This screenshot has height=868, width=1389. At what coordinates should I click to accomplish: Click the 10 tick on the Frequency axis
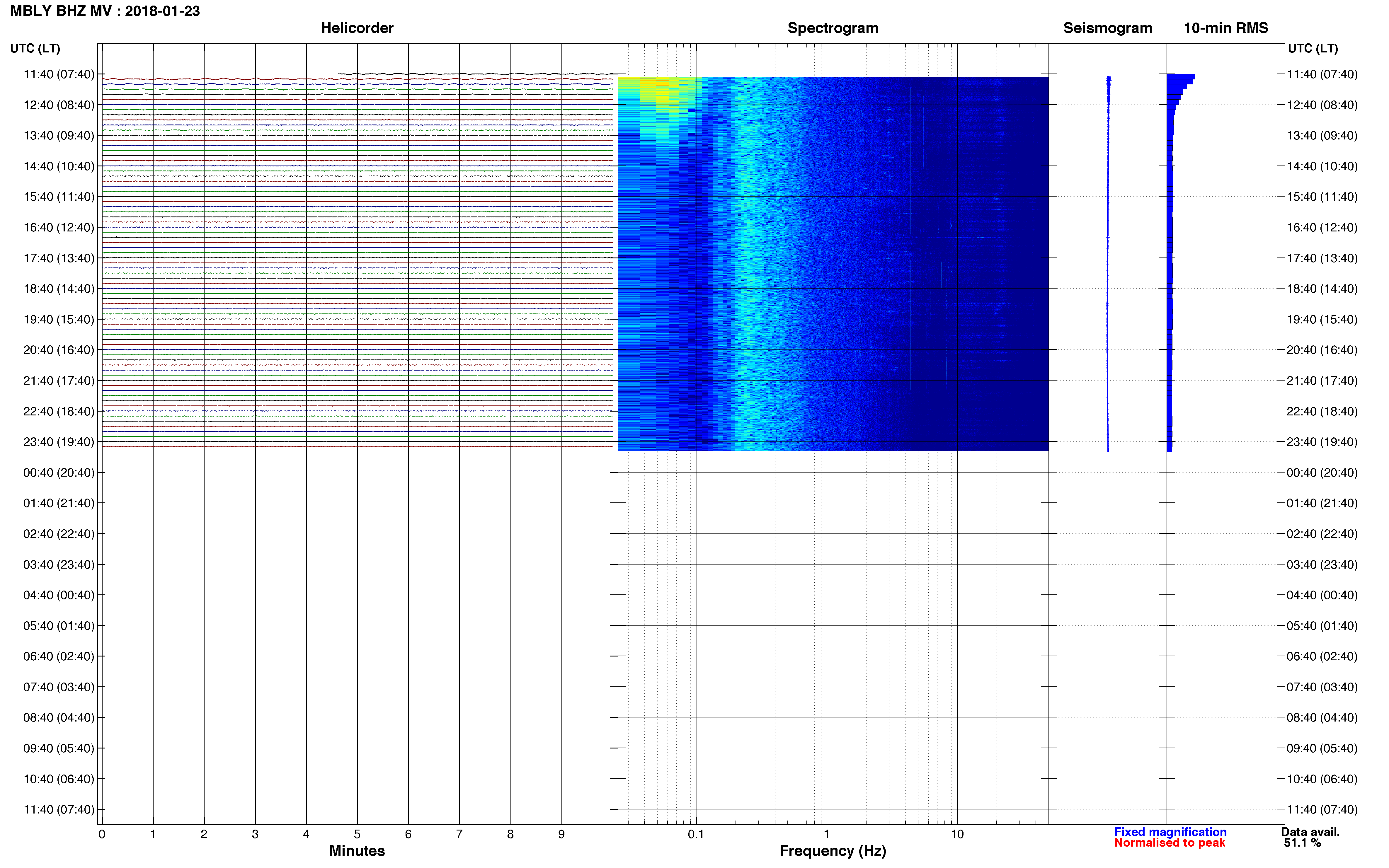(x=957, y=834)
